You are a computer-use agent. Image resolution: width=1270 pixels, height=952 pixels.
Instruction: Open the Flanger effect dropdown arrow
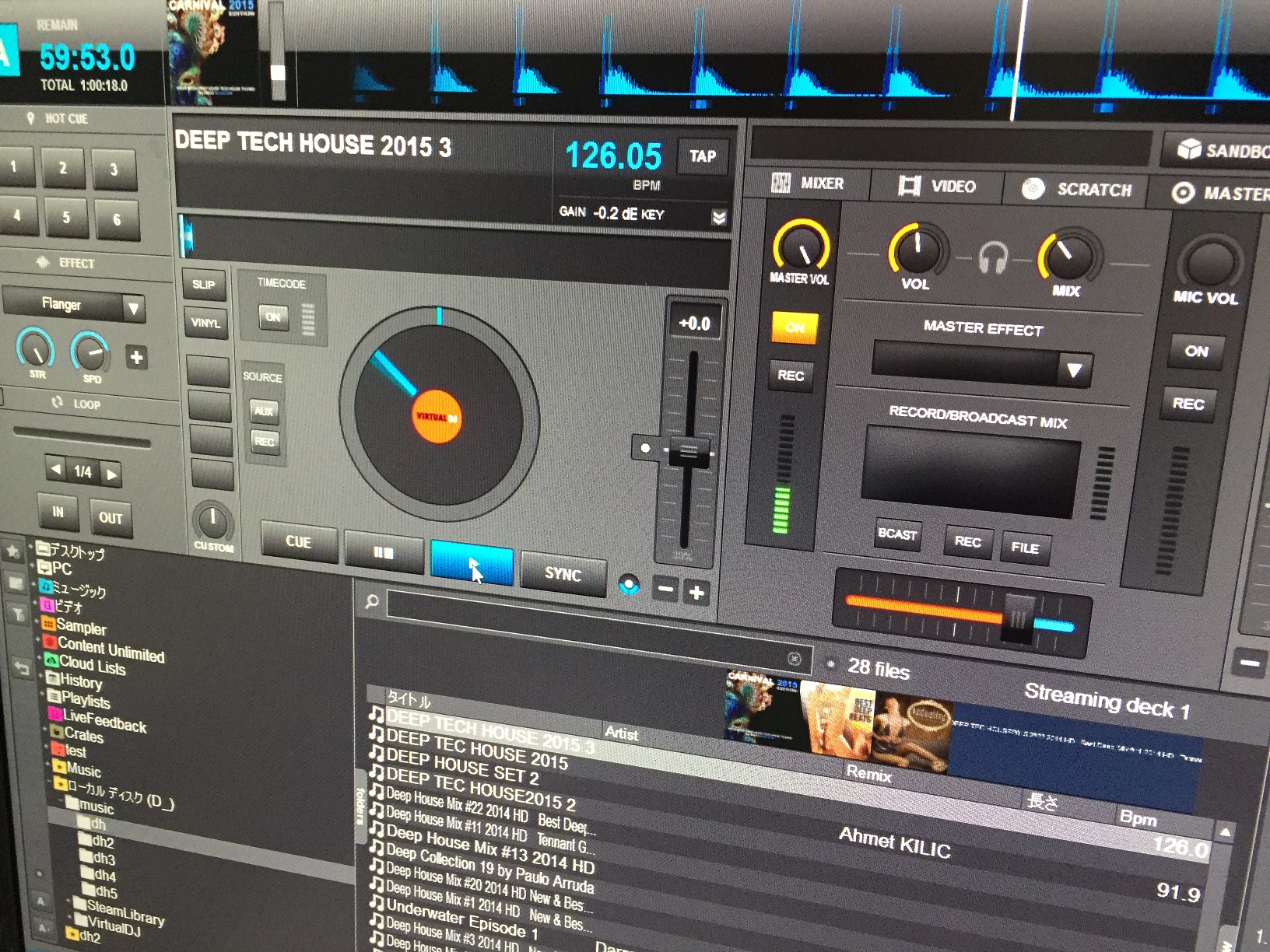[134, 309]
